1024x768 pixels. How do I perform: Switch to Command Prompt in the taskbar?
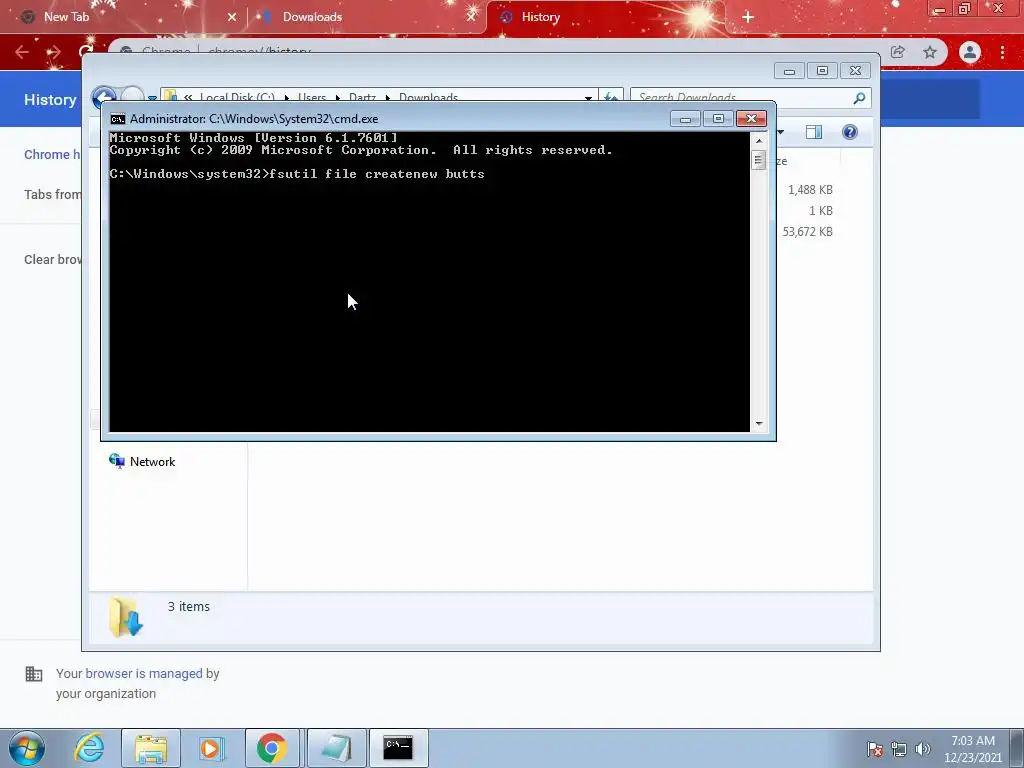398,748
